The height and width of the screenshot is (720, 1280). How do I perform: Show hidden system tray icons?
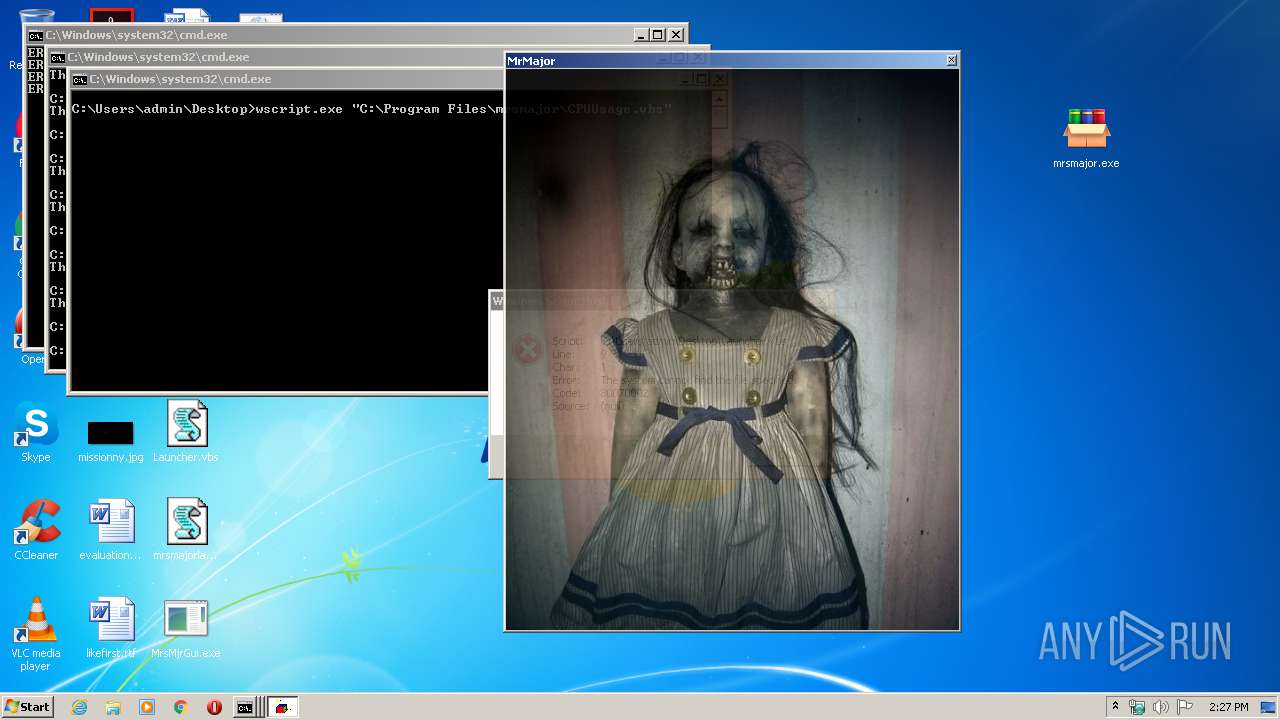[x=1116, y=707]
